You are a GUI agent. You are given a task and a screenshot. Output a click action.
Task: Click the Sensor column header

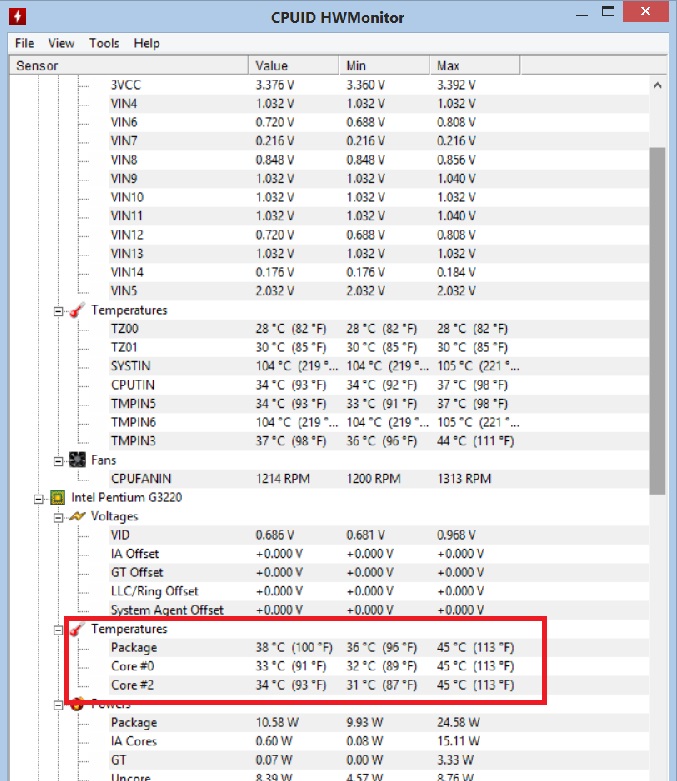tap(129, 65)
